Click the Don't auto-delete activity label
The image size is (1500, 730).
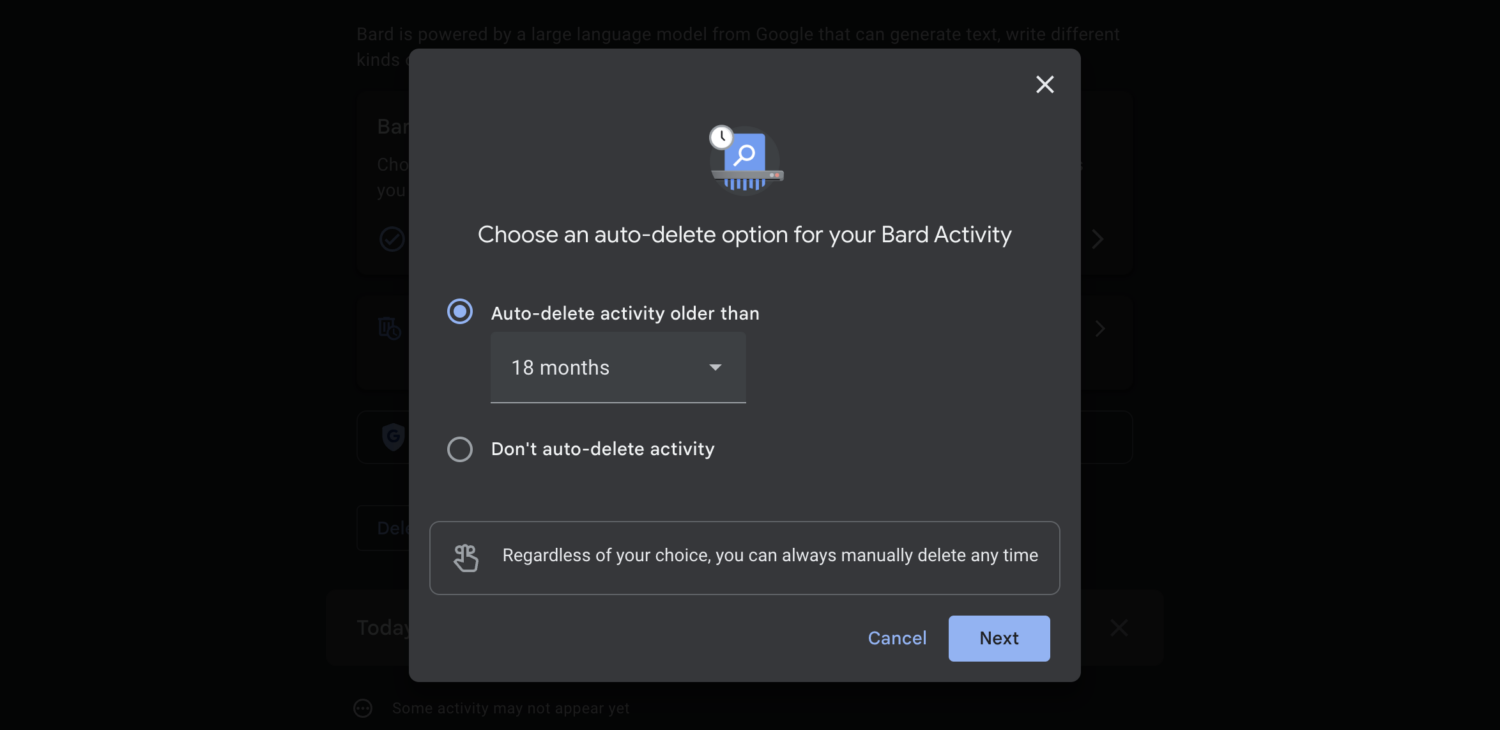(603, 449)
